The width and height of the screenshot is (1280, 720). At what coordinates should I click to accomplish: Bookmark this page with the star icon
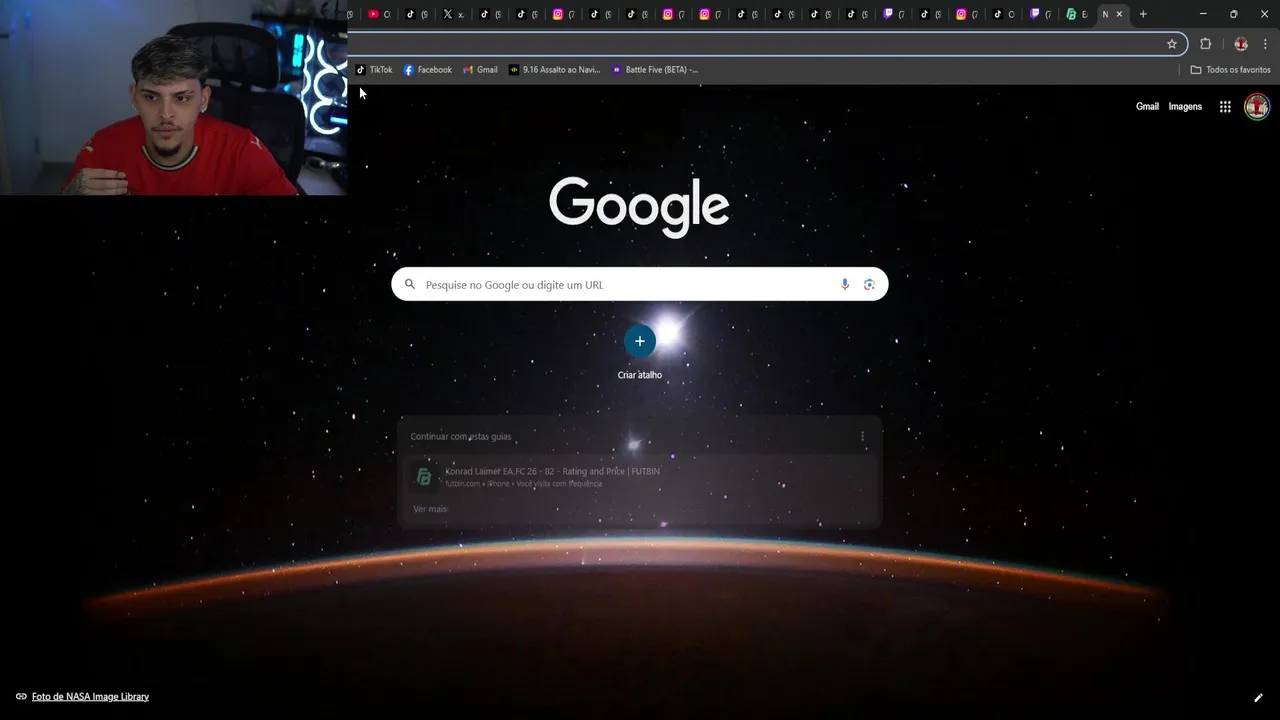(x=1172, y=44)
